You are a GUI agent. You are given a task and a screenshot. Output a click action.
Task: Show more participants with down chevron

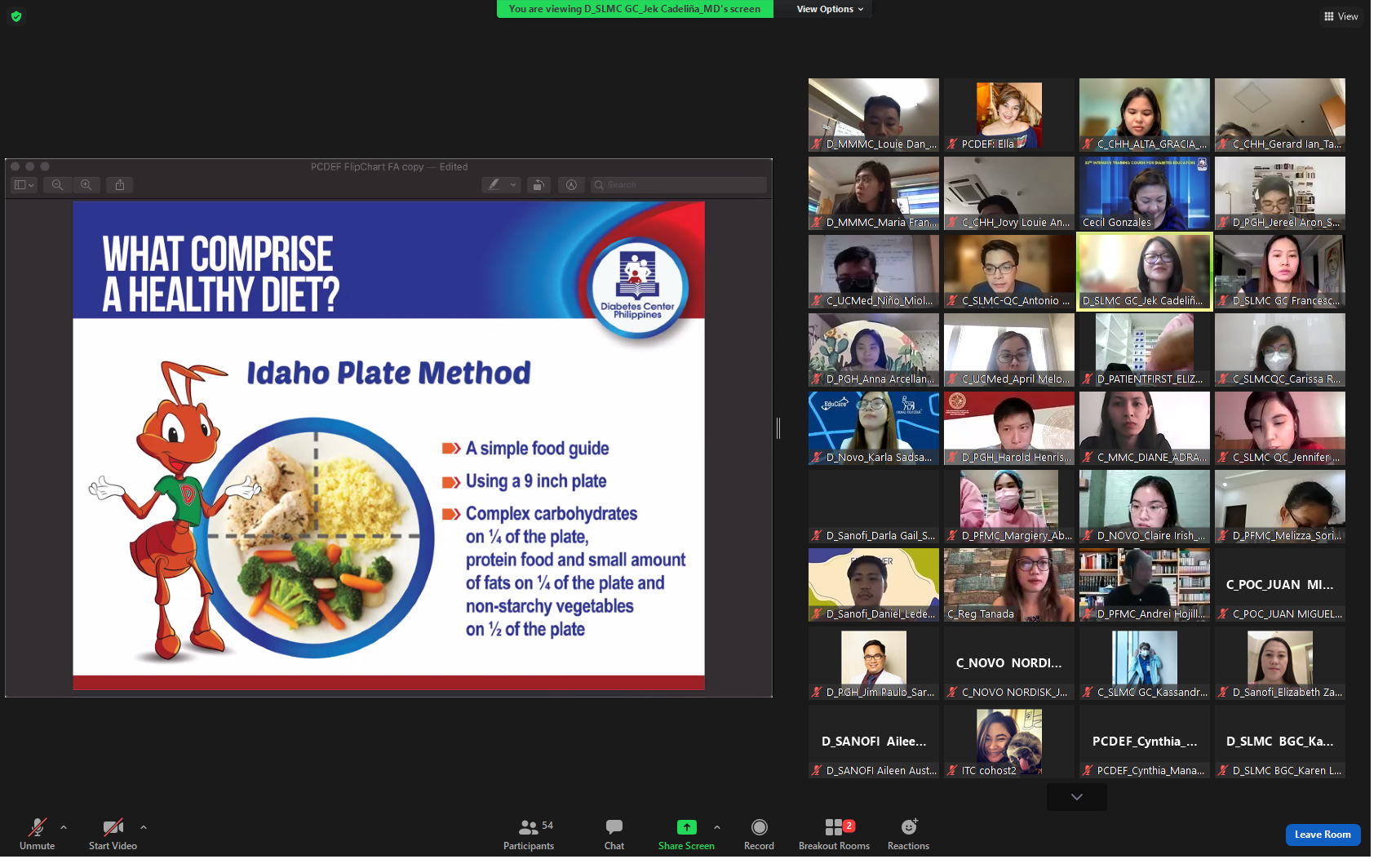(1076, 797)
